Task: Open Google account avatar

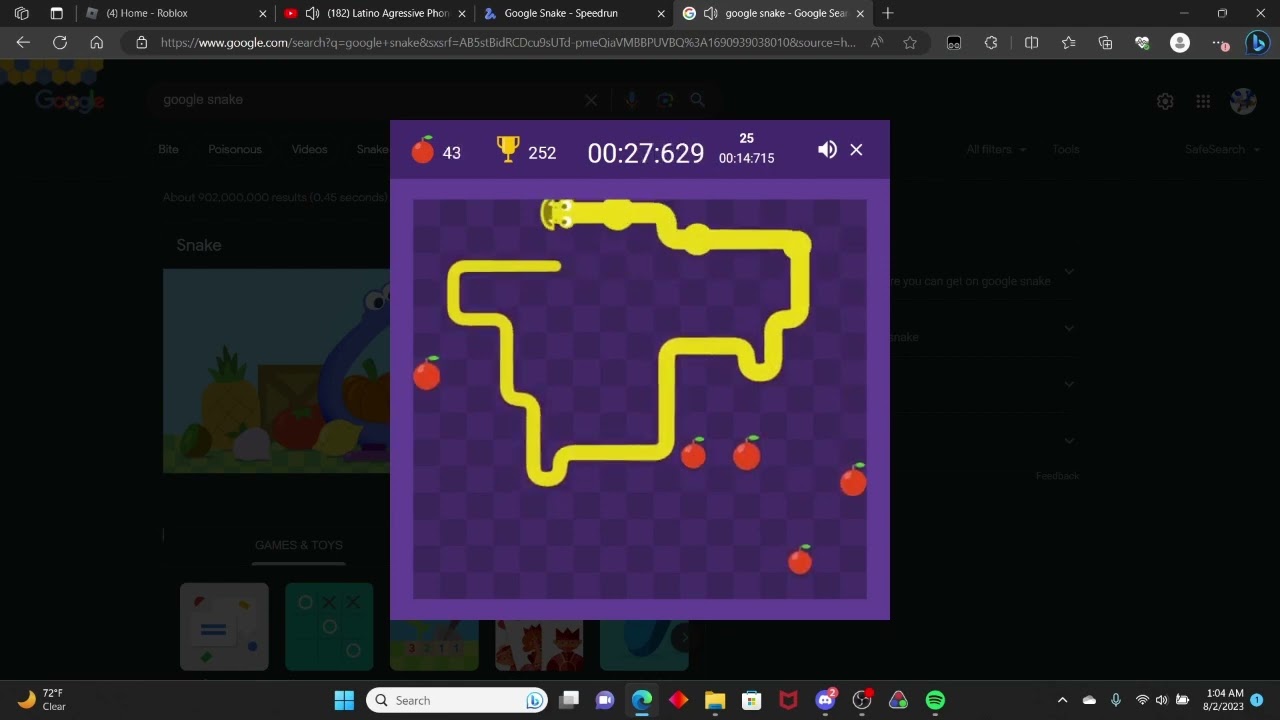Action: [x=1243, y=101]
